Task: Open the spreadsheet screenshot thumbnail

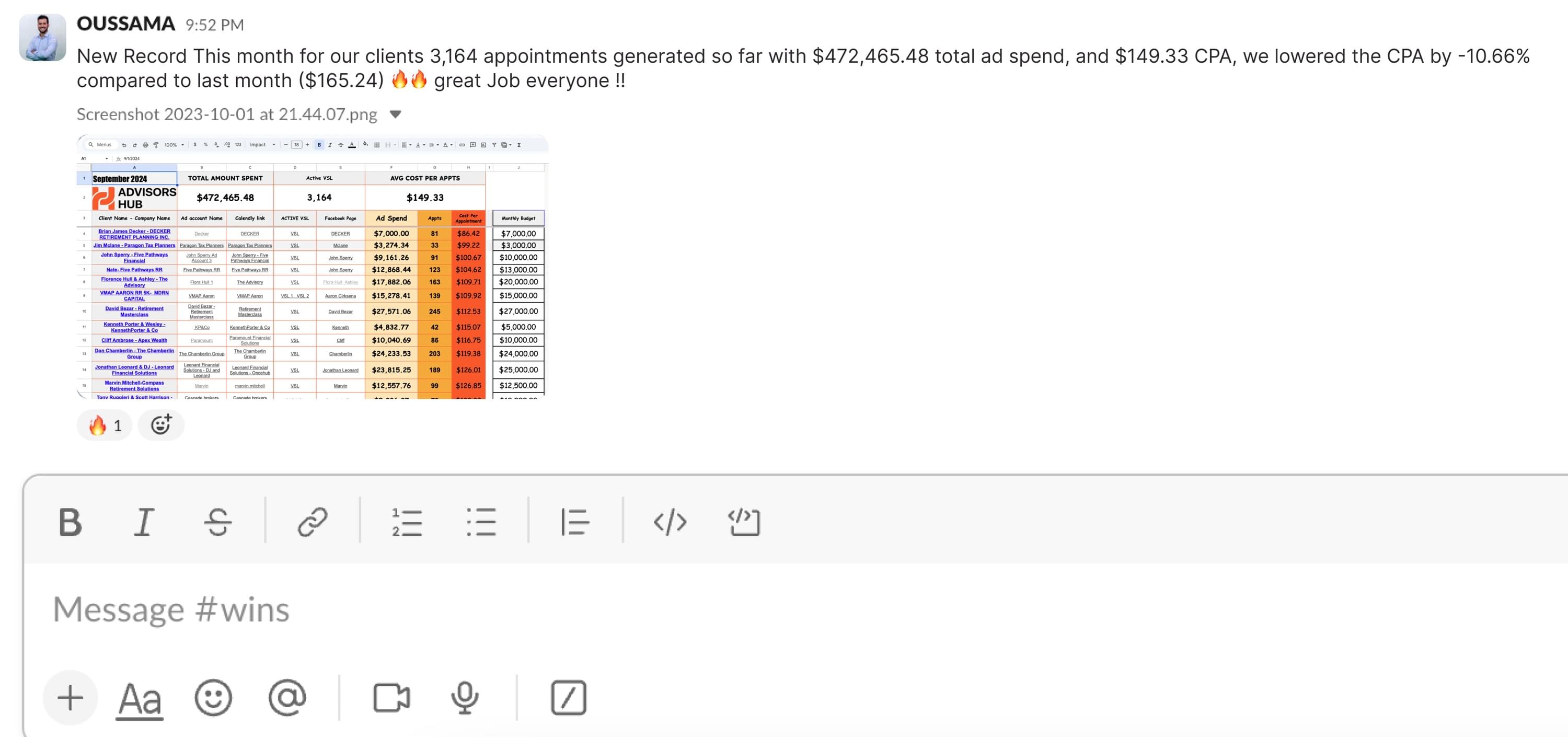Action: (312, 267)
